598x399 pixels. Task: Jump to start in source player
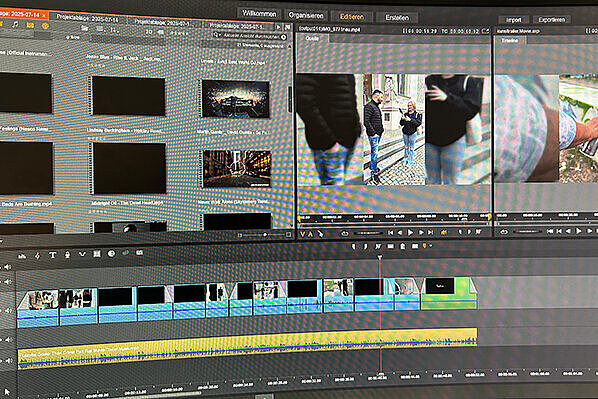(390, 232)
